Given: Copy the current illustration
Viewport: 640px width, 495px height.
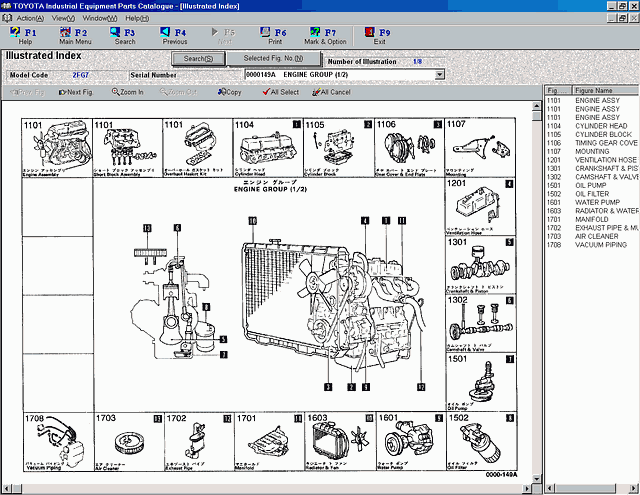Looking at the screenshot, I should click(229, 92).
